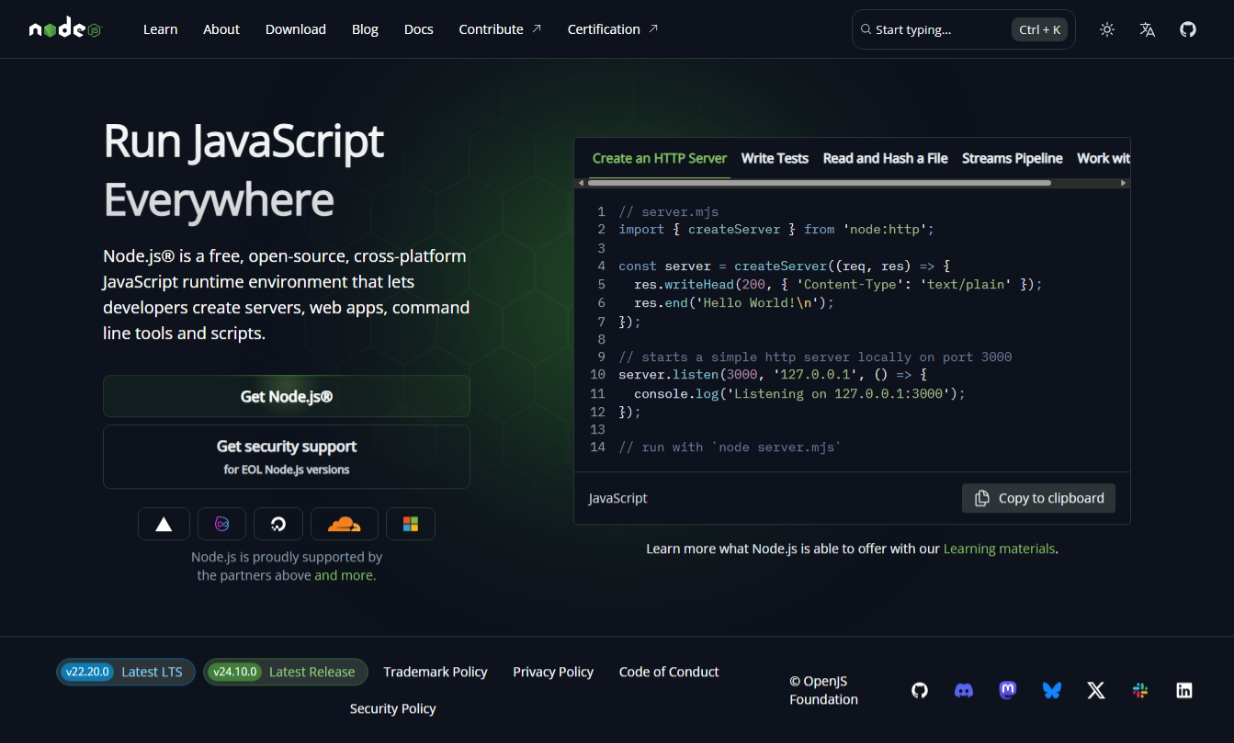Click the v22.20.0 Latest LTS badge

[x=125, y=672]
